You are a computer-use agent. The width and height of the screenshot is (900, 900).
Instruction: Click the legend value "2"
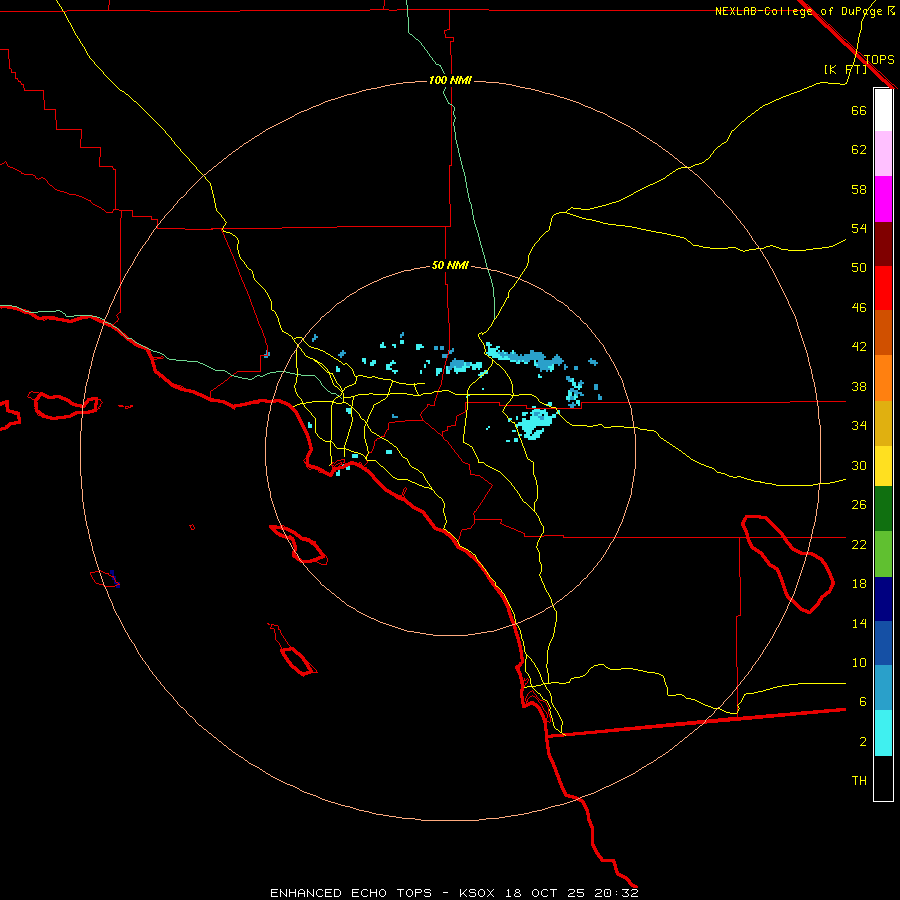[862, 742]
